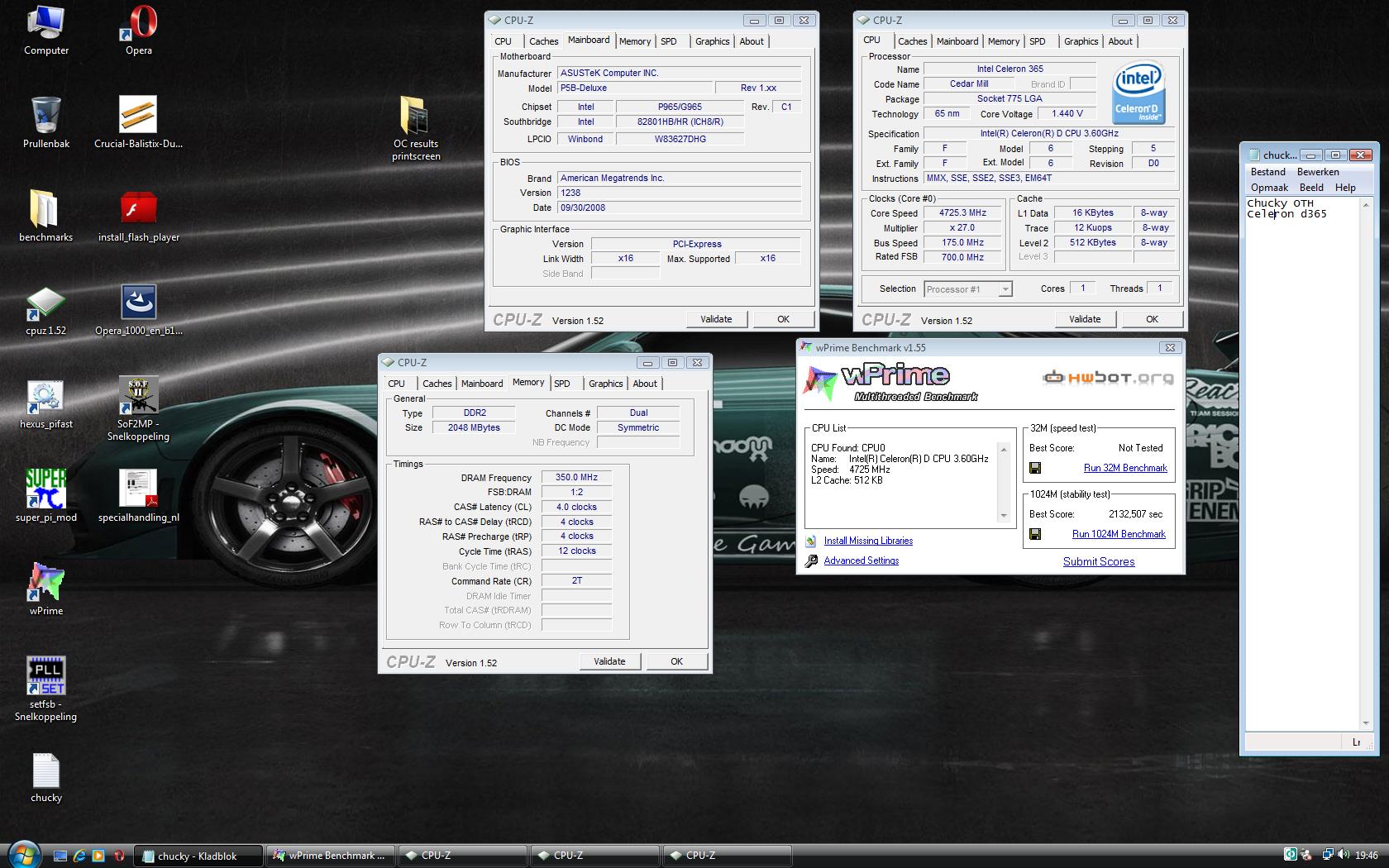
Task: Click inside the Notepad text area
Action: pos(1302,463)
